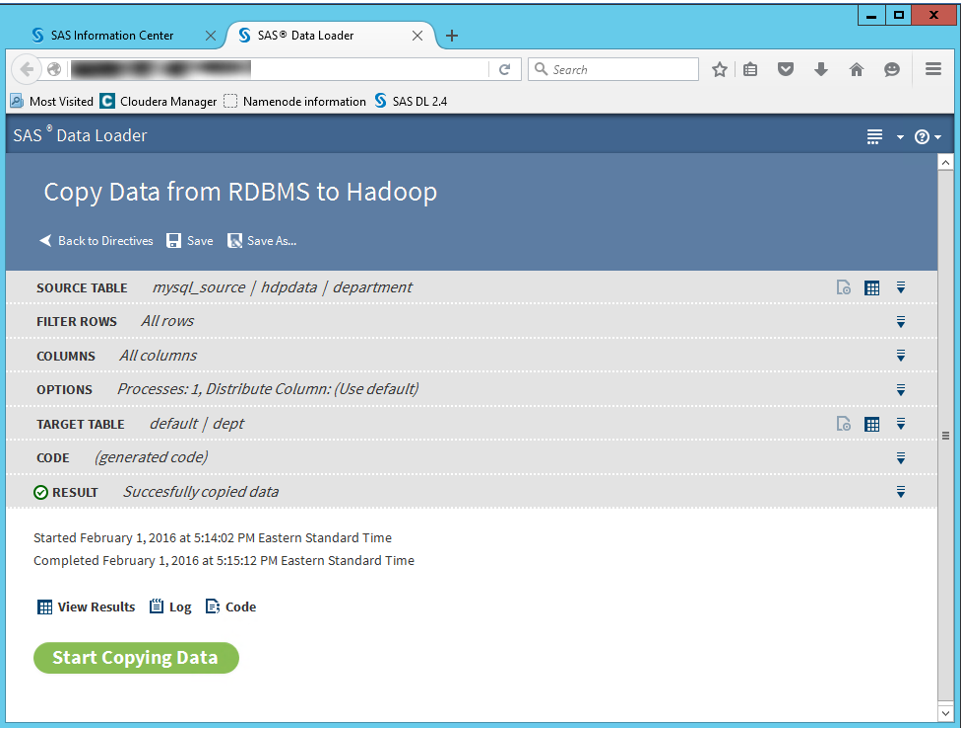Image resolution: width=964 pixels, height=730 pixels.
Task: Bookmark this page with the star icon
Action: click(719, 69)
